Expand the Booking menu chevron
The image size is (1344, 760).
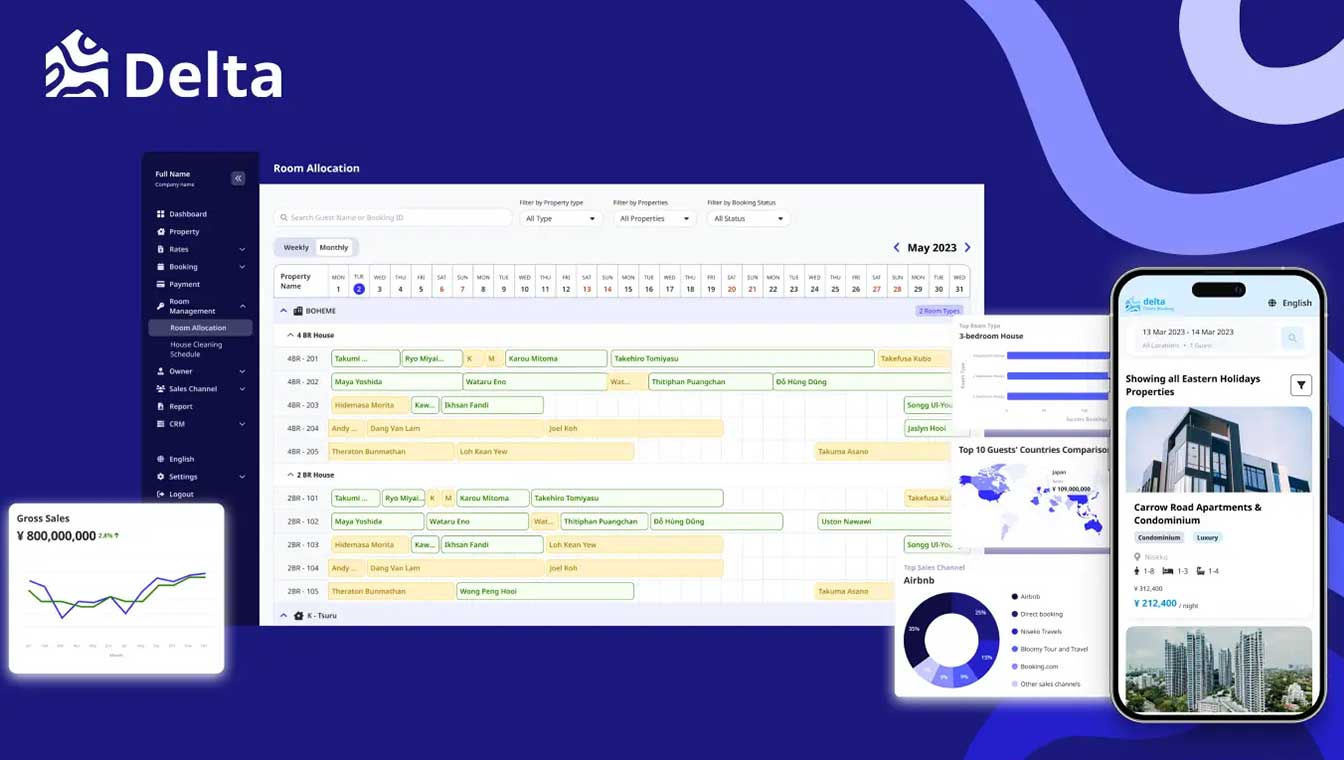click(x=242, y=267)
